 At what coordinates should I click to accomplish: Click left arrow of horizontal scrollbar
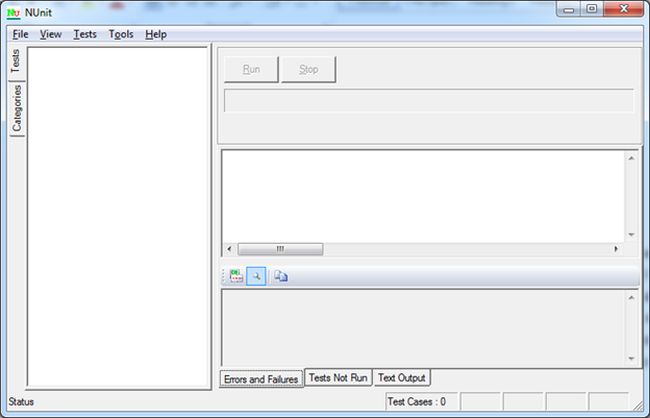pos(229,249)
